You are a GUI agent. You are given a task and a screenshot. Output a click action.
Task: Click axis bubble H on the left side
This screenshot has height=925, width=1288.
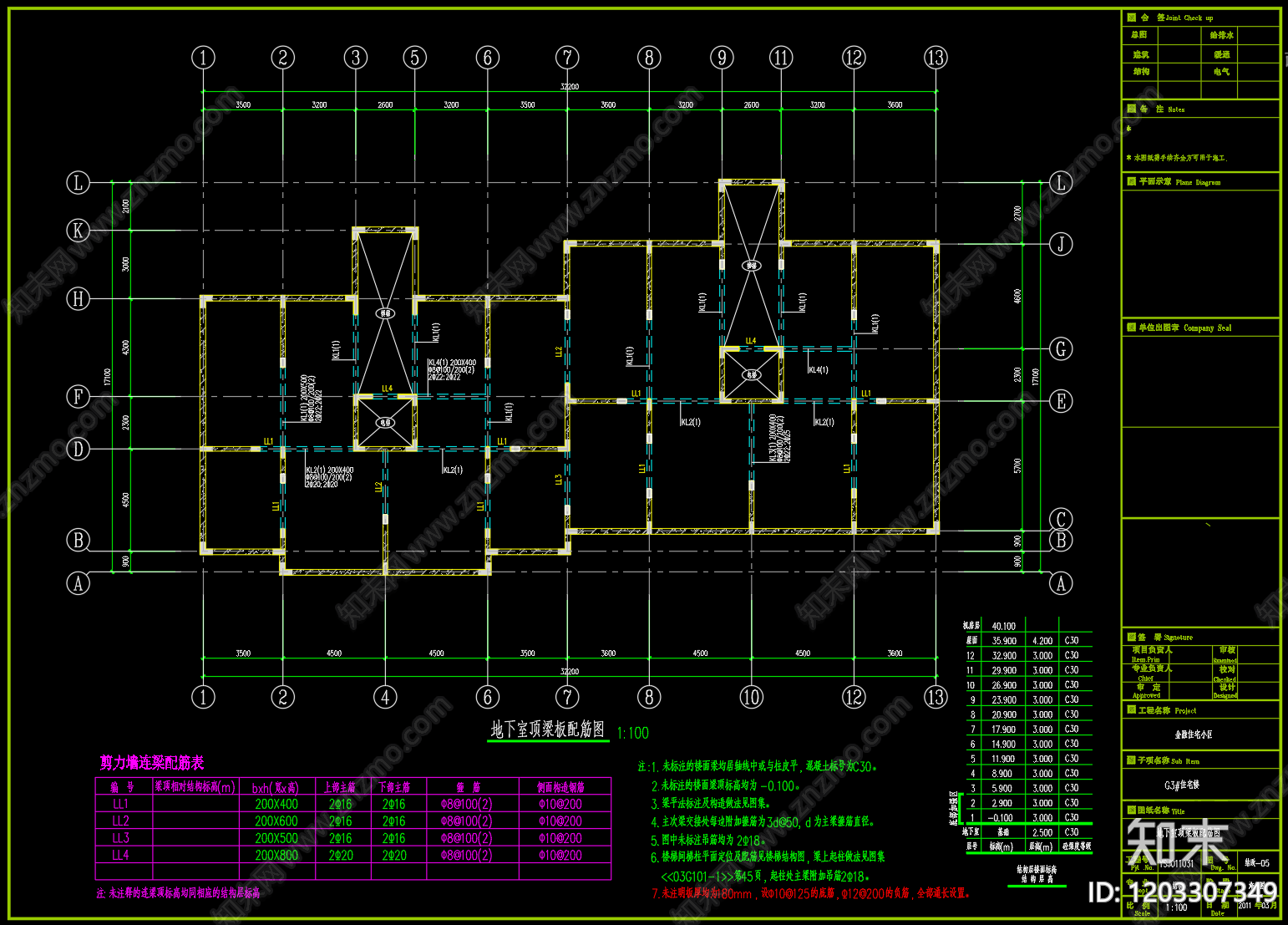78,298
